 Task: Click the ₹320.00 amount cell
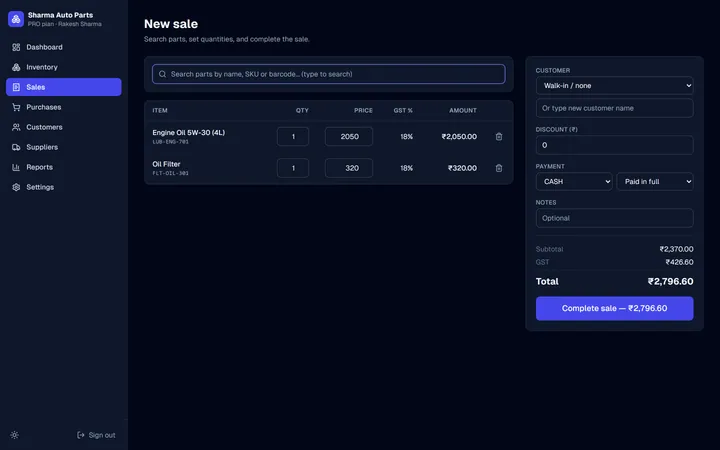(462, 168)
